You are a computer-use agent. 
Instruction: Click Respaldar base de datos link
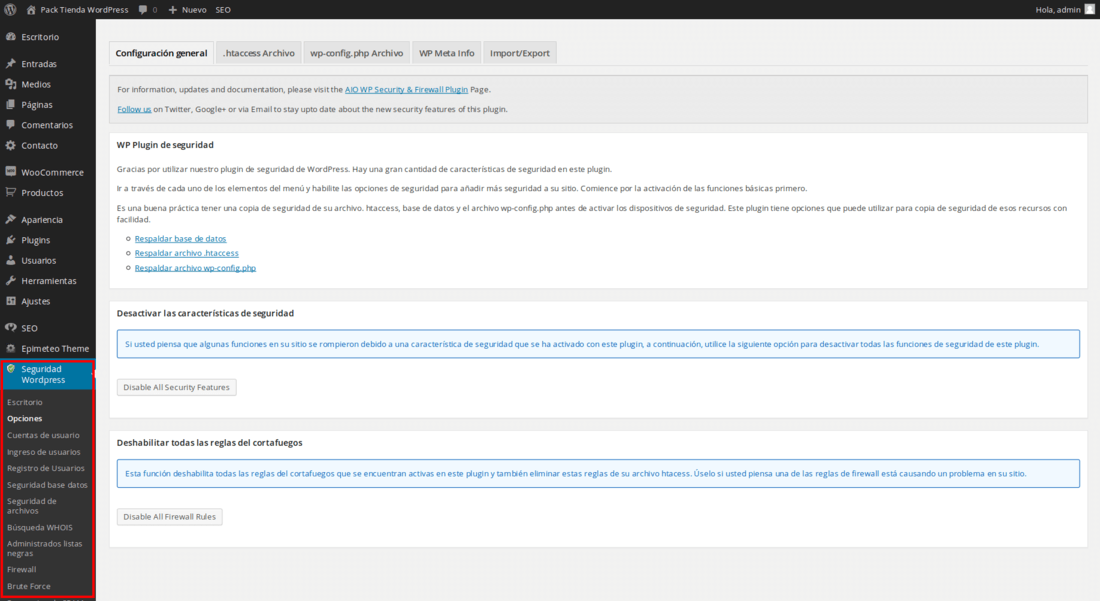(180, 238)
